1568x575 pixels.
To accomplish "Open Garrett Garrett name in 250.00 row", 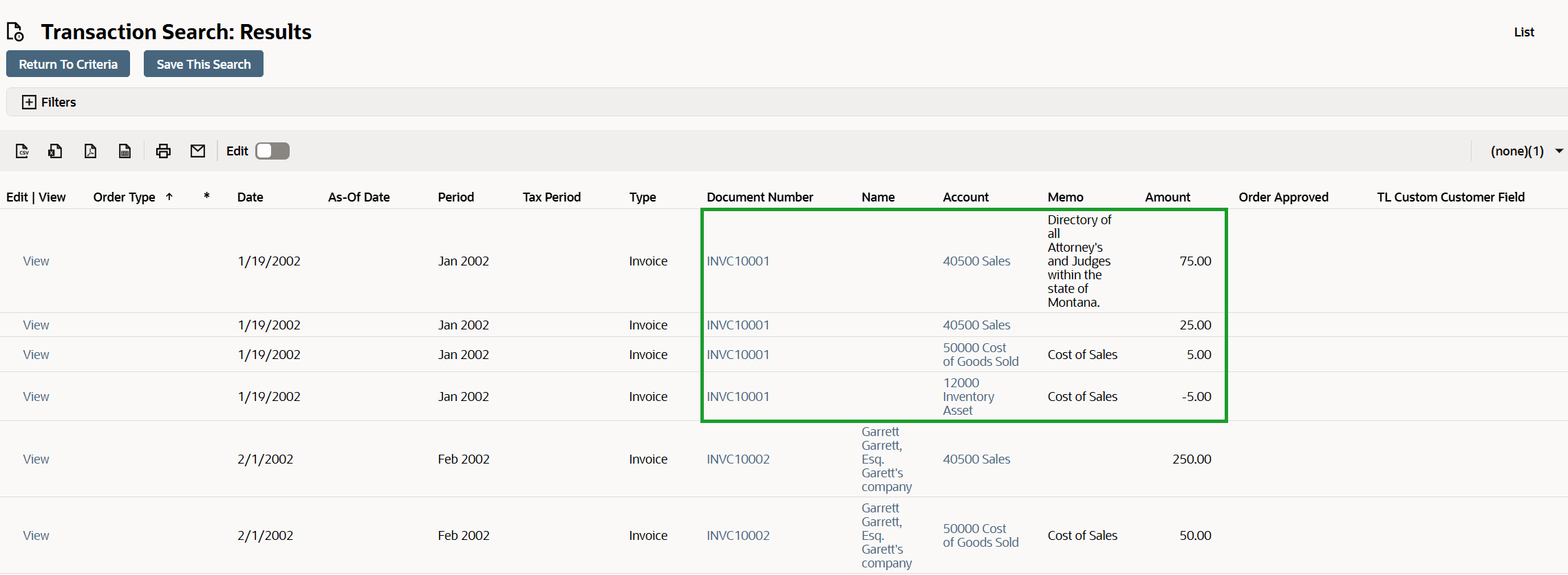I will click(x=886, y=459).
